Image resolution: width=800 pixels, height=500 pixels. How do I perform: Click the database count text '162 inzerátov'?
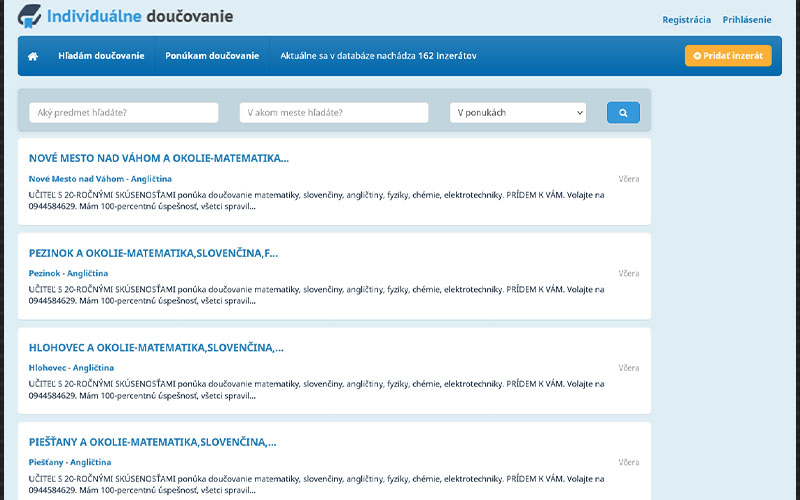point(447,56)
